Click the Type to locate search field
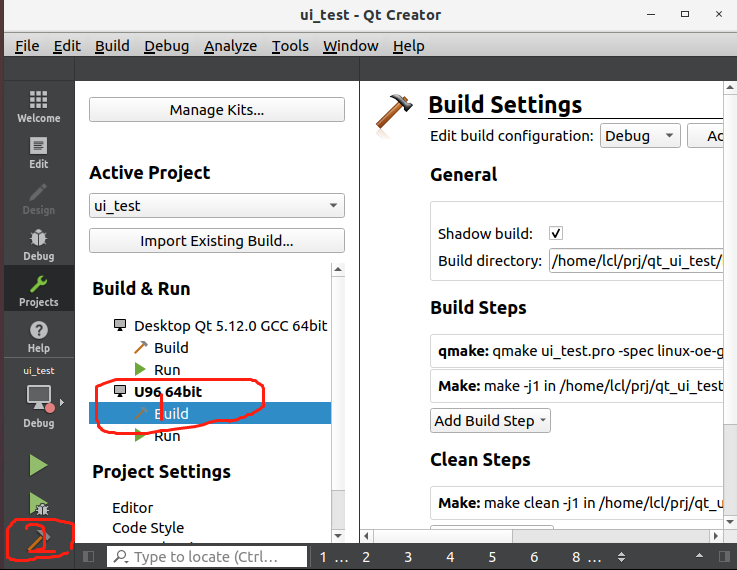Screen dimensions: 737x570 pos(207,557)
